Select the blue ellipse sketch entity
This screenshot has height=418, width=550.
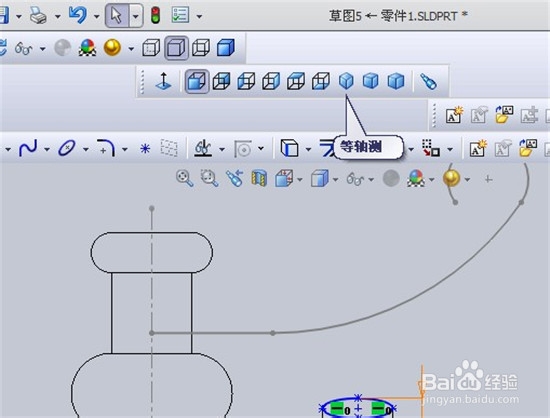click(x=358, y=407)
